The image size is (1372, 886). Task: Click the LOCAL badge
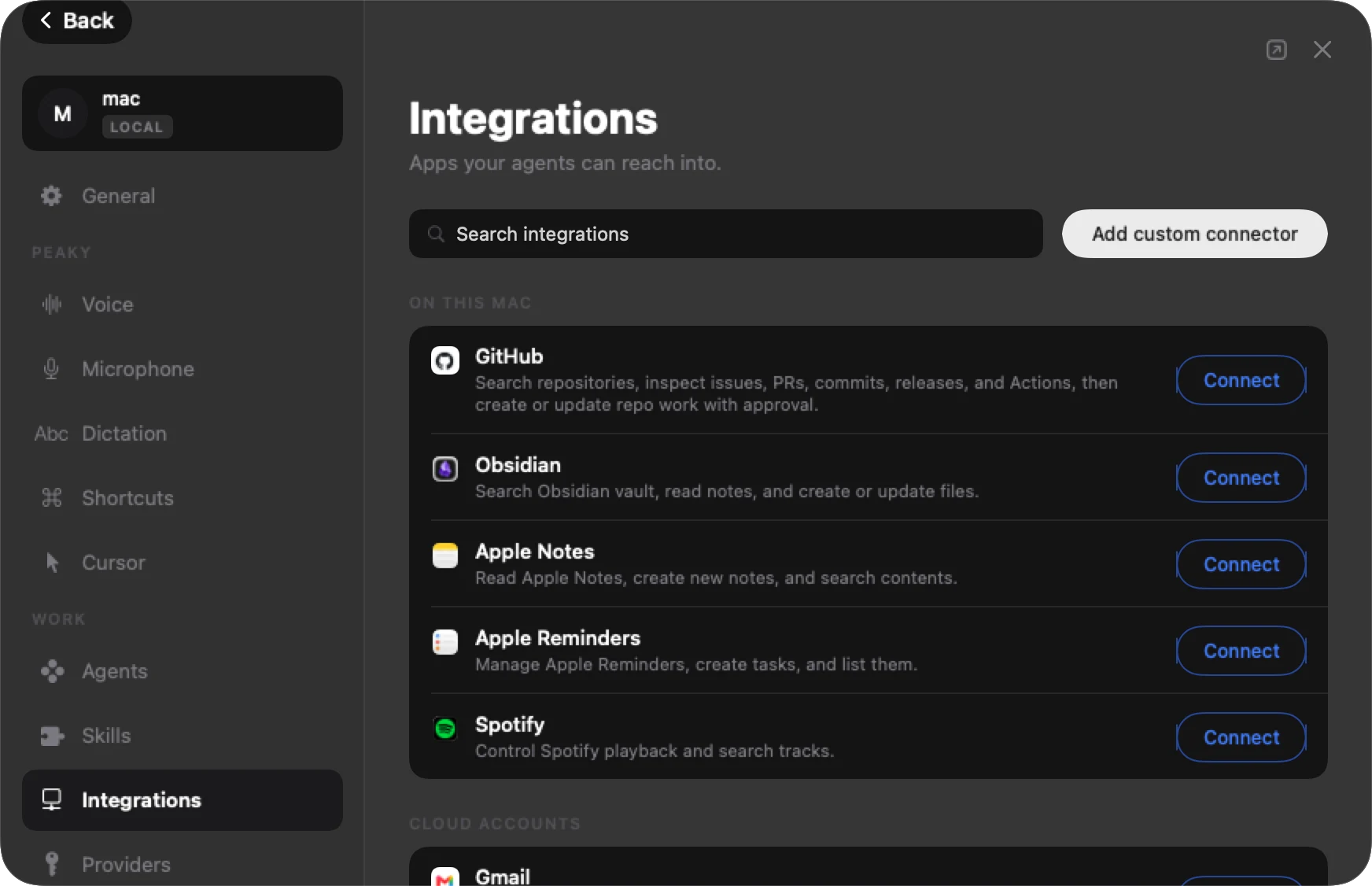pos(137,127)
